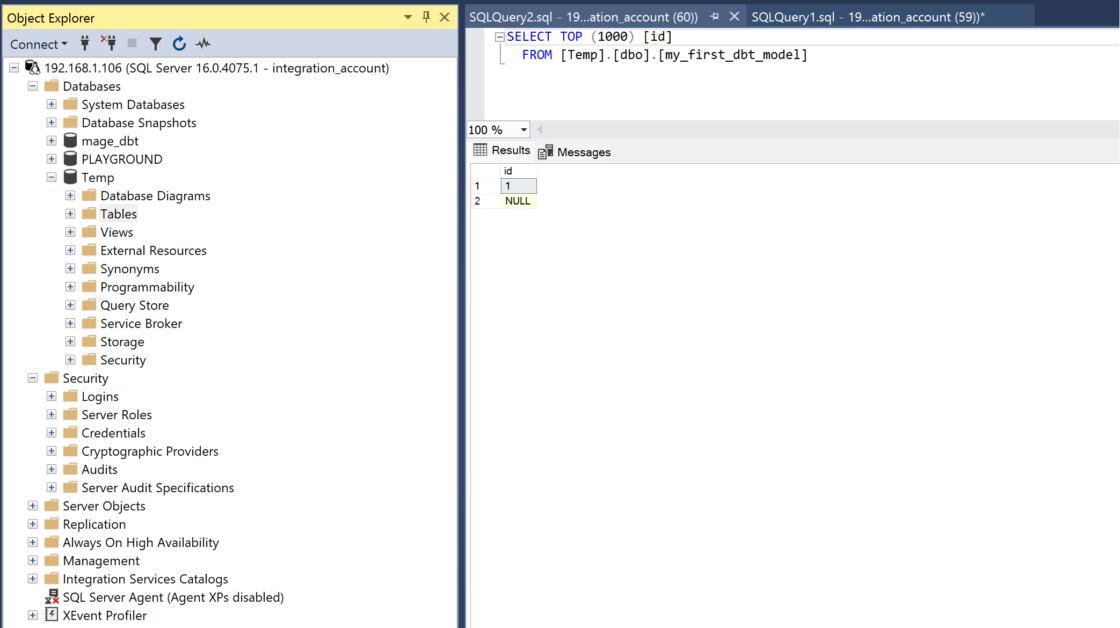Click the Connect Object Explorer plug icon
1120x628 pixels.
[x=85, y=44]
